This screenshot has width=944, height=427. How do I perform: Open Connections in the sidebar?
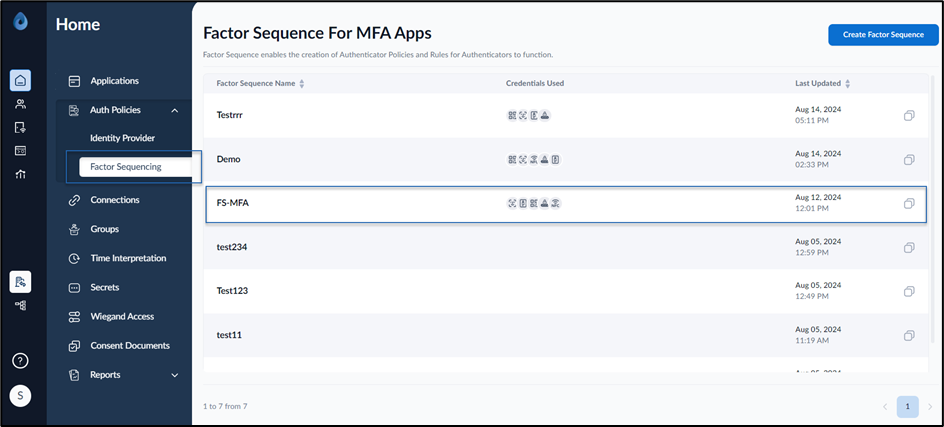115,200
